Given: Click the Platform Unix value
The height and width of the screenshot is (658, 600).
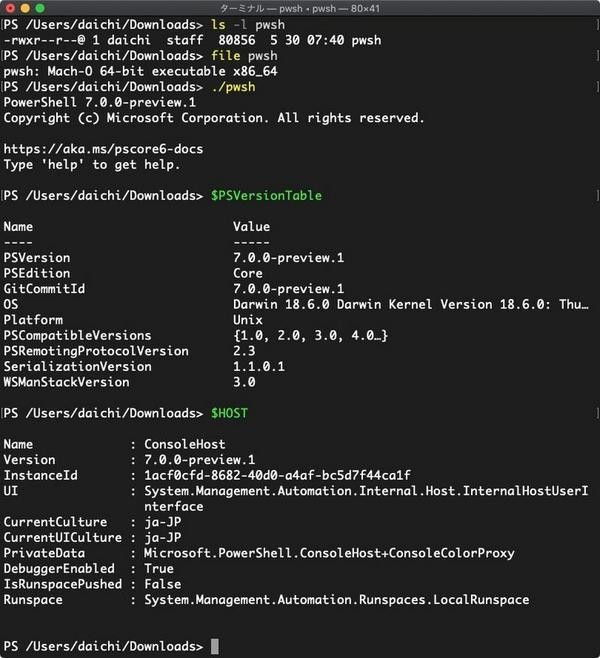Looking at the screenshot, I should (248, 320).
